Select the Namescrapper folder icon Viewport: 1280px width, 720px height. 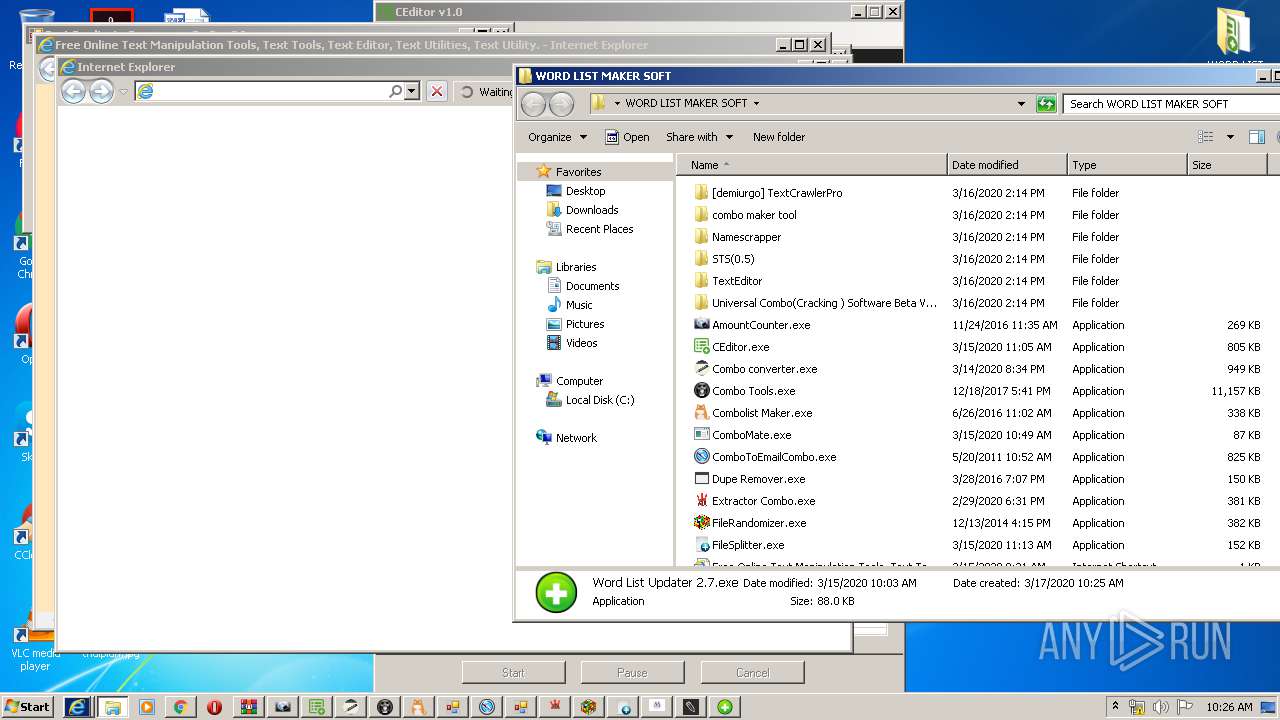[702, 237]
